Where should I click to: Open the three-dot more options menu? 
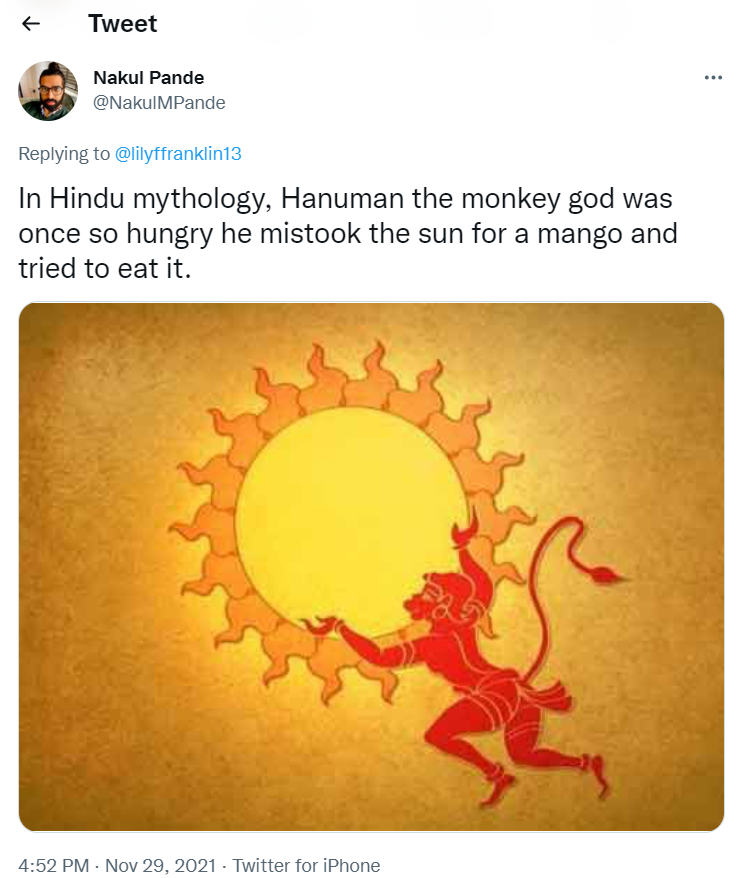pos(713,78)
